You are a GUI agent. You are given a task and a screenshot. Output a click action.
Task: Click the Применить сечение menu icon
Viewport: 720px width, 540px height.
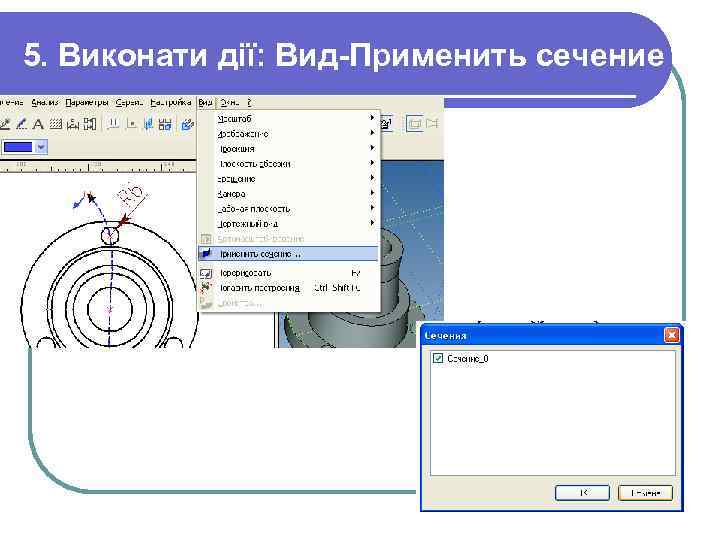point(207,253)
